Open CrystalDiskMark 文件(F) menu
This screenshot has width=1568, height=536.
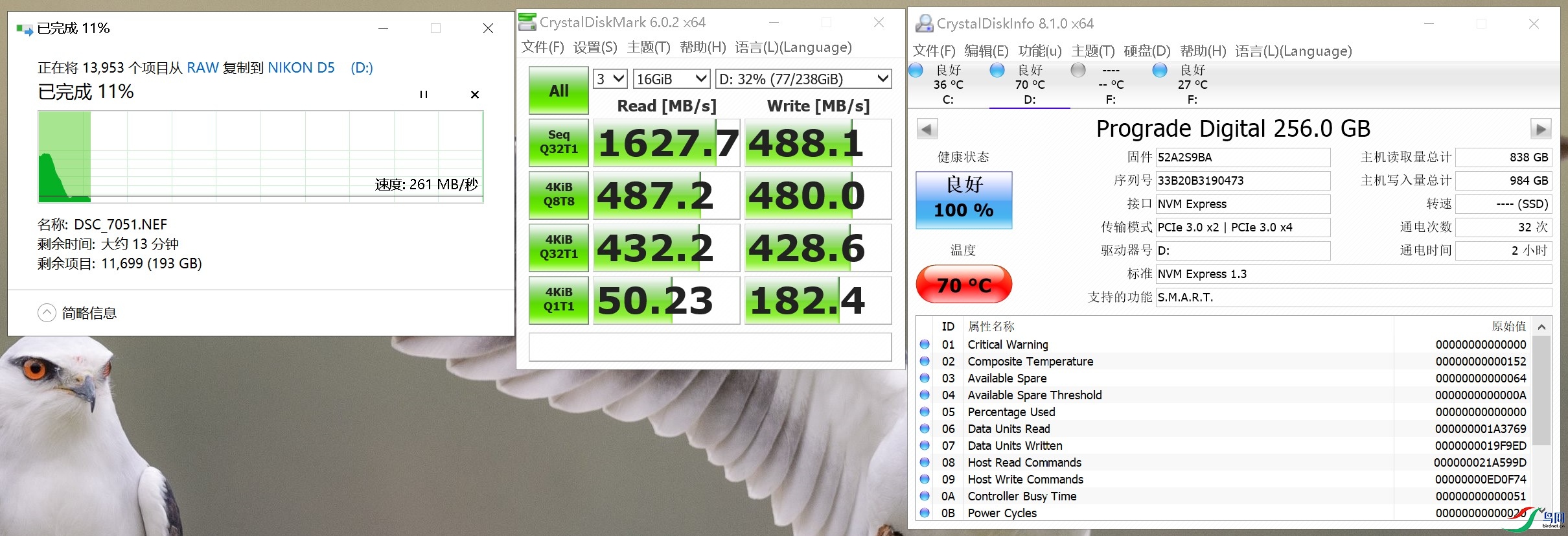click(x=542, y=47)
